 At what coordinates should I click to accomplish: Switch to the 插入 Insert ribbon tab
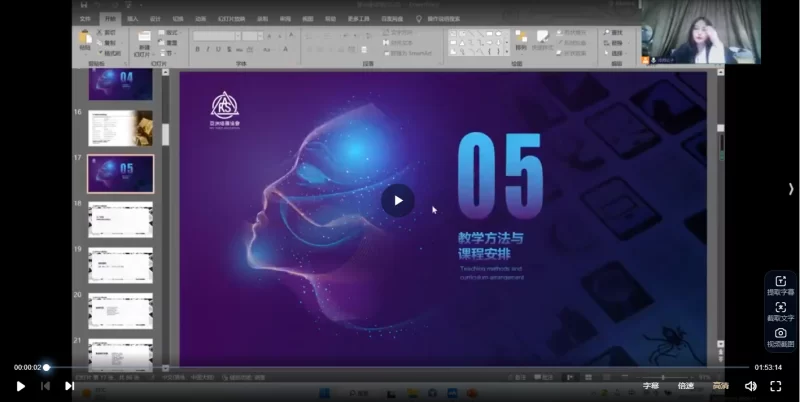pos(133,19)
